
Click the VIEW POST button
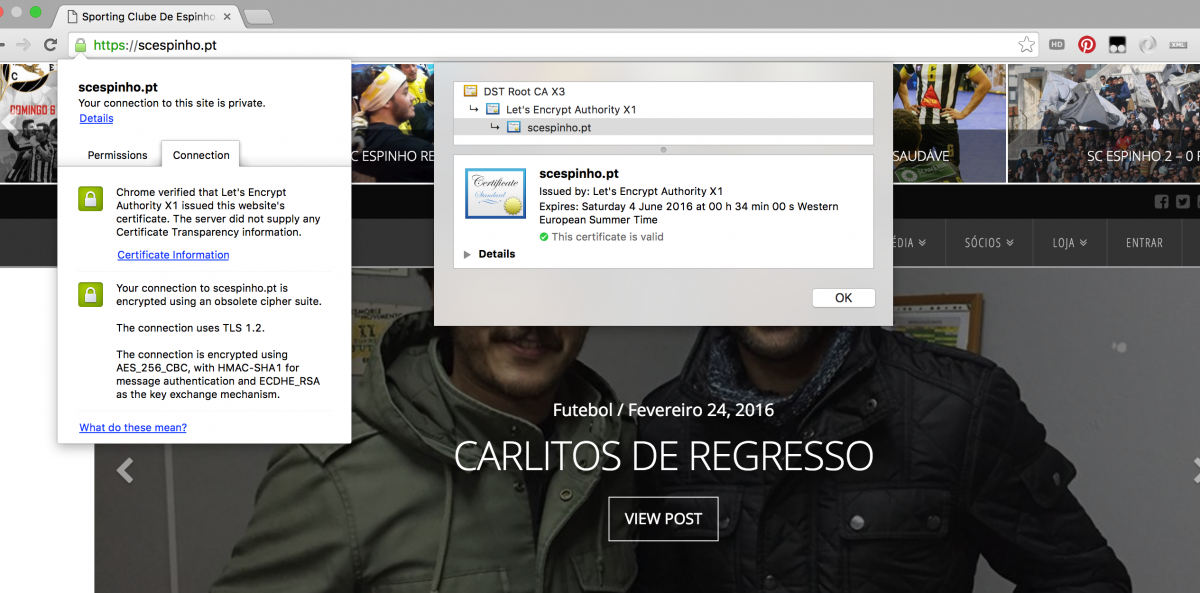coord(663,519)
